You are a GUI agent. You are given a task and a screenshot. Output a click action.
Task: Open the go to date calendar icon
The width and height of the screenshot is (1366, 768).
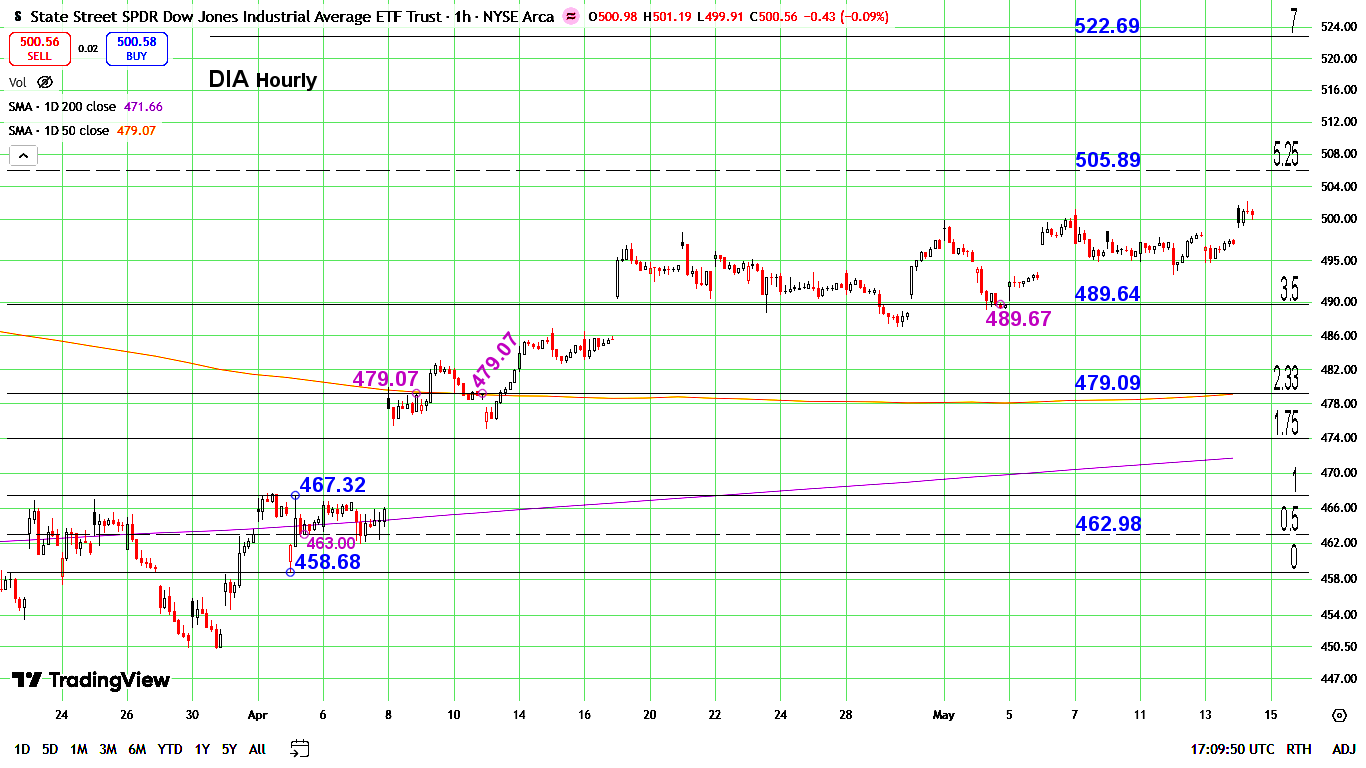[300, 748]
